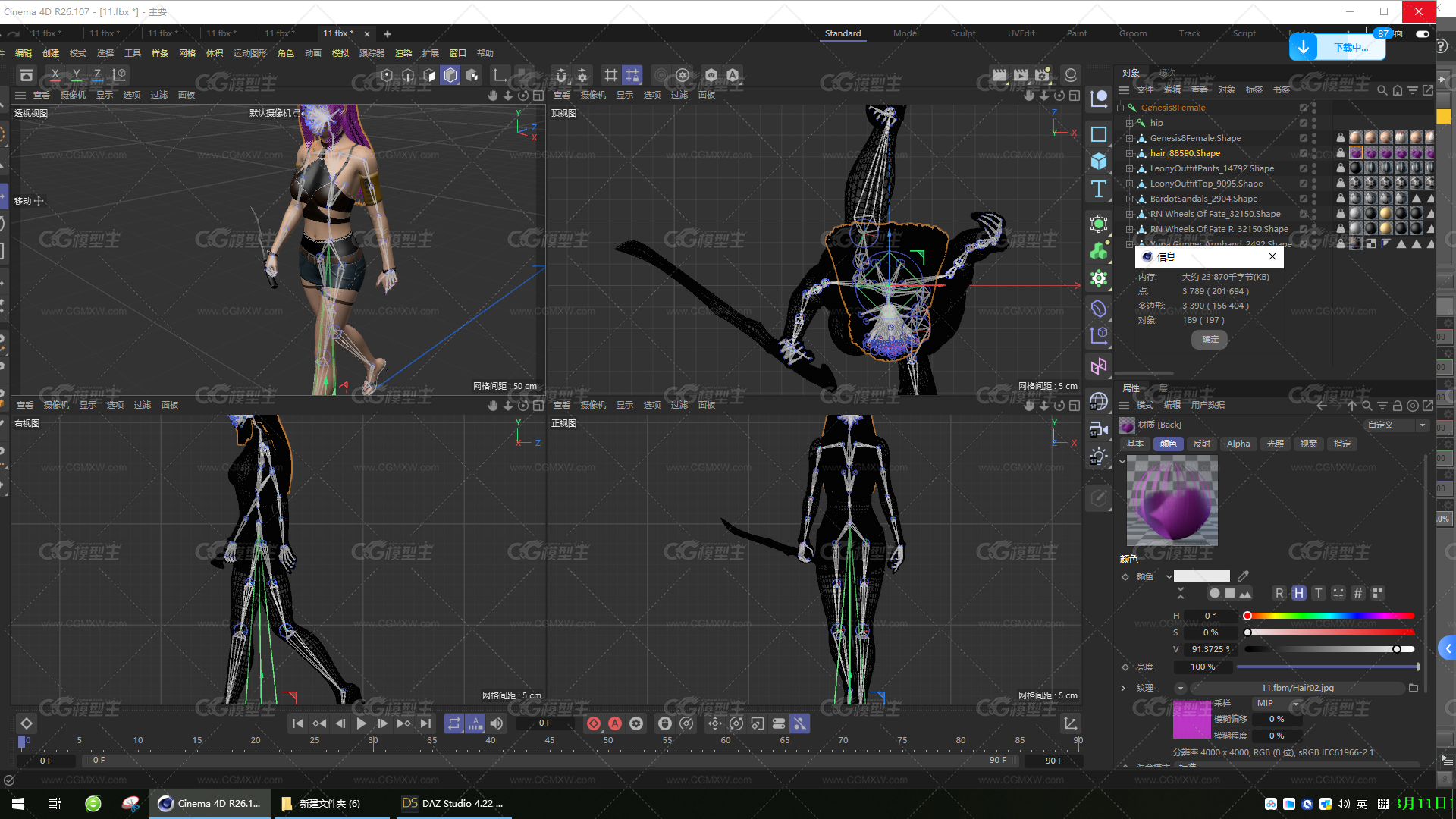Viewport: 1456px width, 819px height.
Task: Open the Alpha material tab
Action: click(1238, 444)
